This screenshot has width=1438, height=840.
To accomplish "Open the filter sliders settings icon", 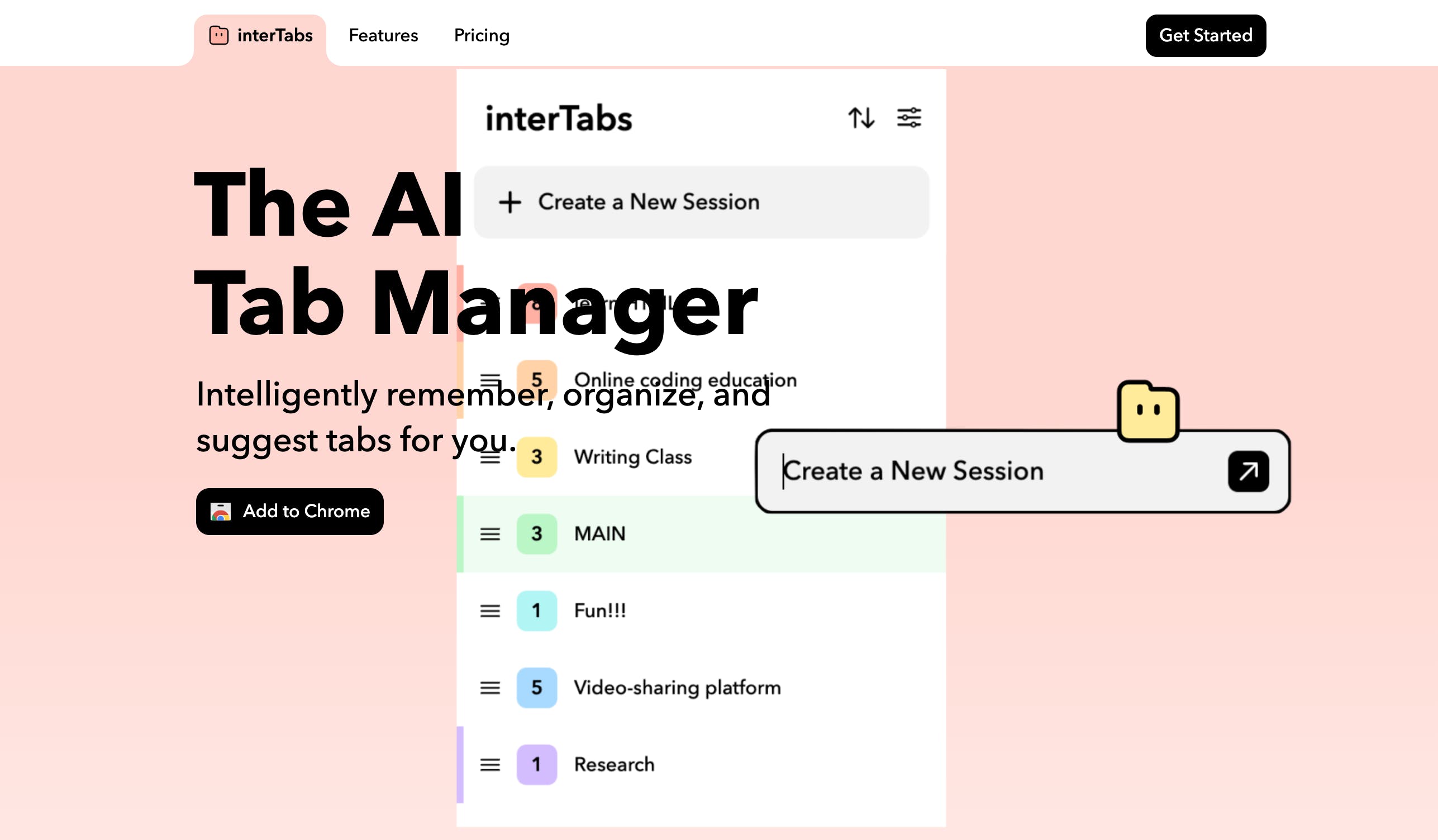I will (908, 117).
